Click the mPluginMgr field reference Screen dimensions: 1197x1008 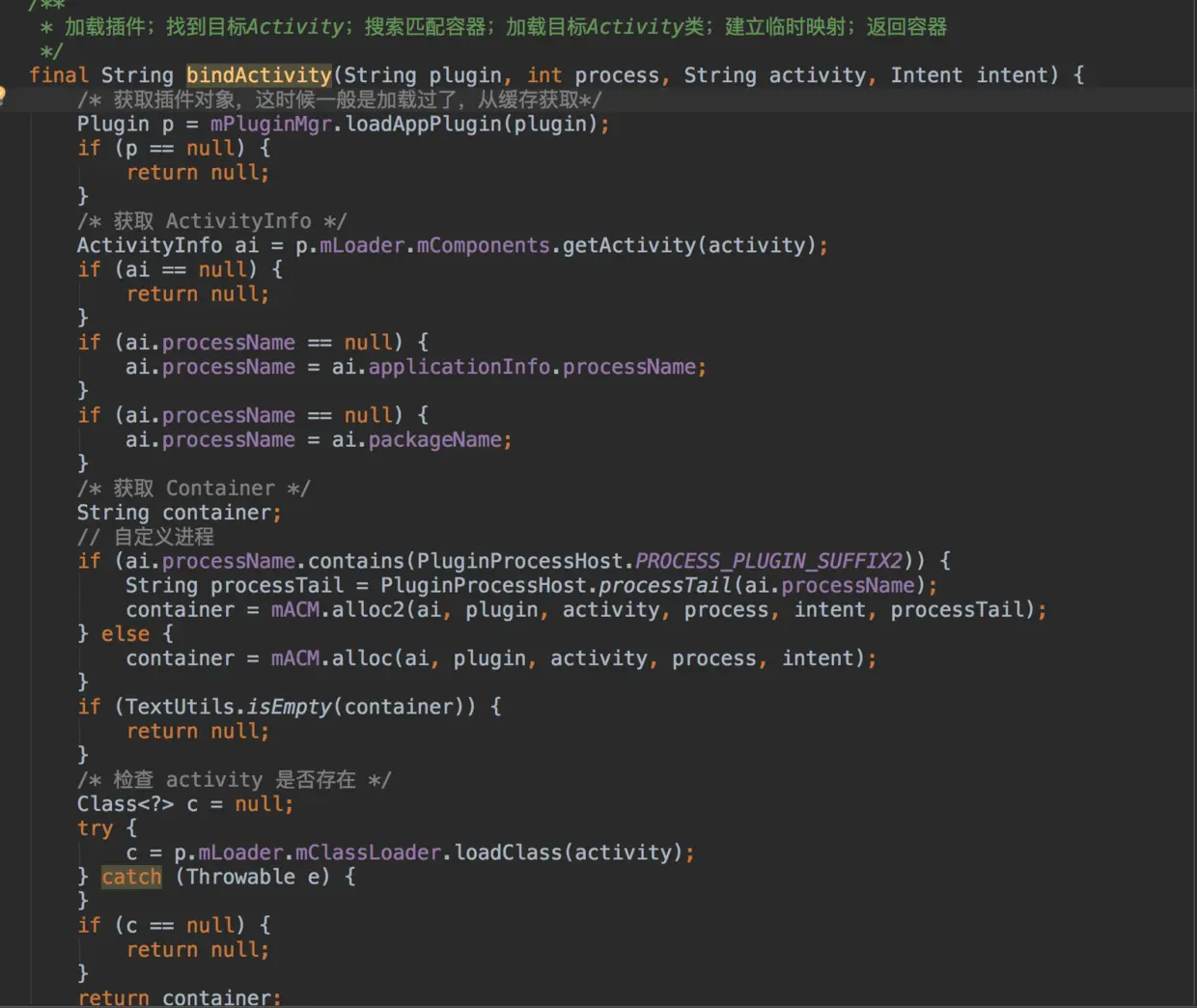pyautogui.click(x=271, y=124)
